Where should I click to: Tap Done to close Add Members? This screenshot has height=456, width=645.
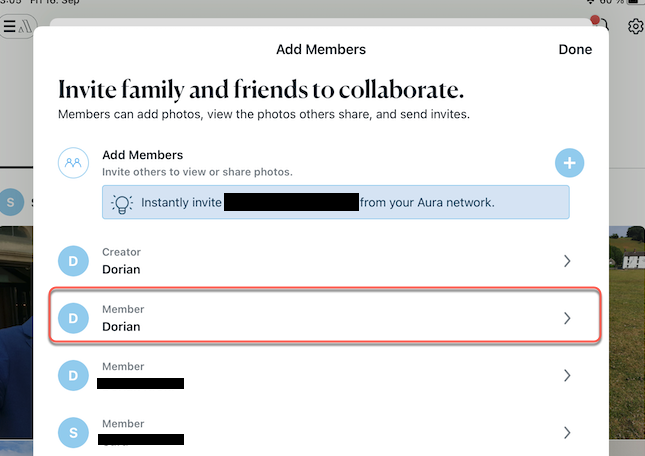(575, 49)
